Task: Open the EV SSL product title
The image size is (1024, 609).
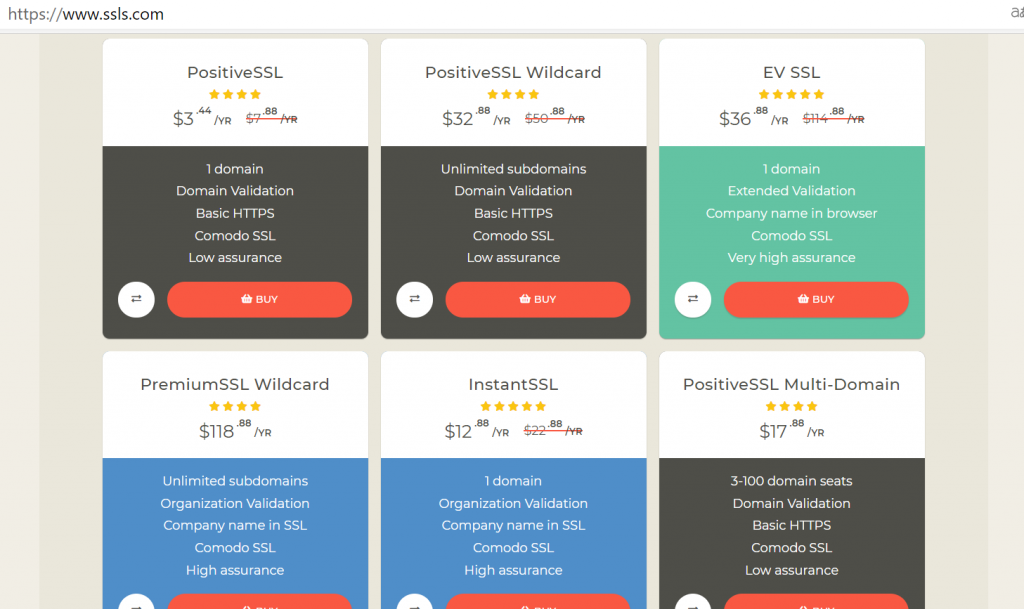Action: (791, 72)
